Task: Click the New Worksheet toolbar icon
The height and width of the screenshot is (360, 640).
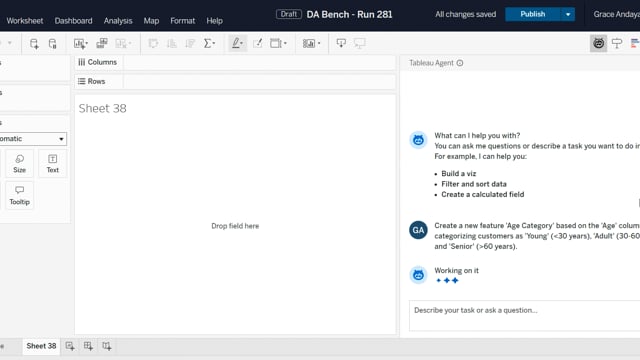Action: pyautogui.click(x=80, y=44)
